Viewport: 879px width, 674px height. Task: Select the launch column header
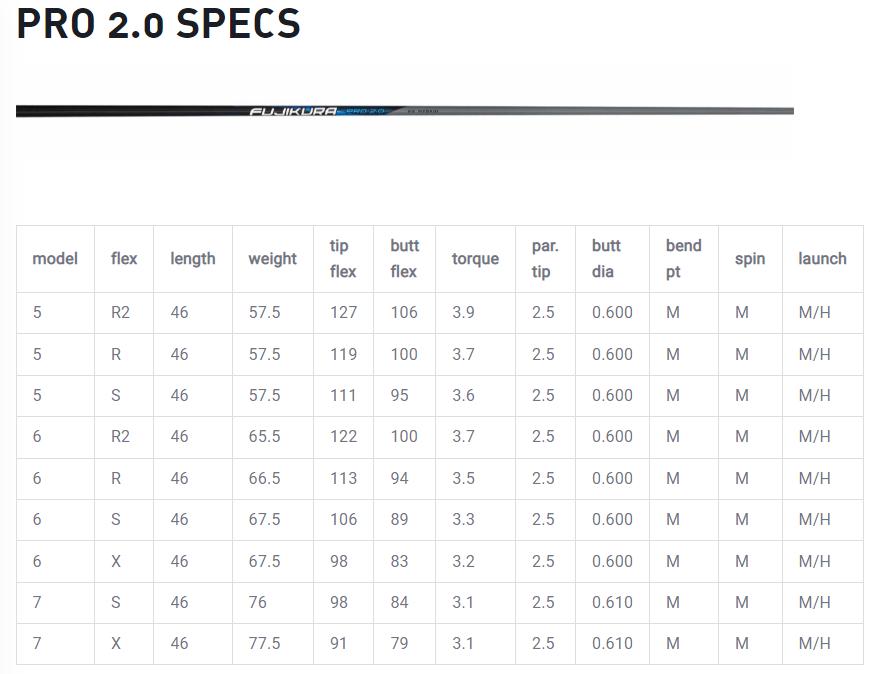click(822, 259)
